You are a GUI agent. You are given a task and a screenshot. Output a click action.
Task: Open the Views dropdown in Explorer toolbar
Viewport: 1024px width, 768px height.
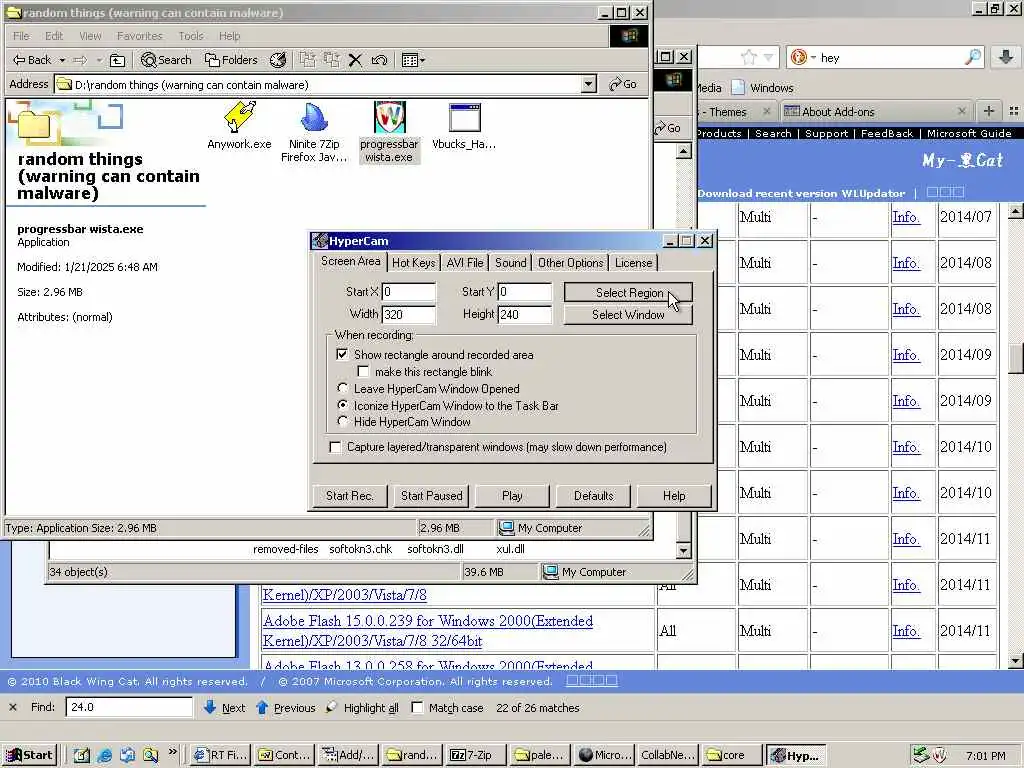(x=413, y=60)
